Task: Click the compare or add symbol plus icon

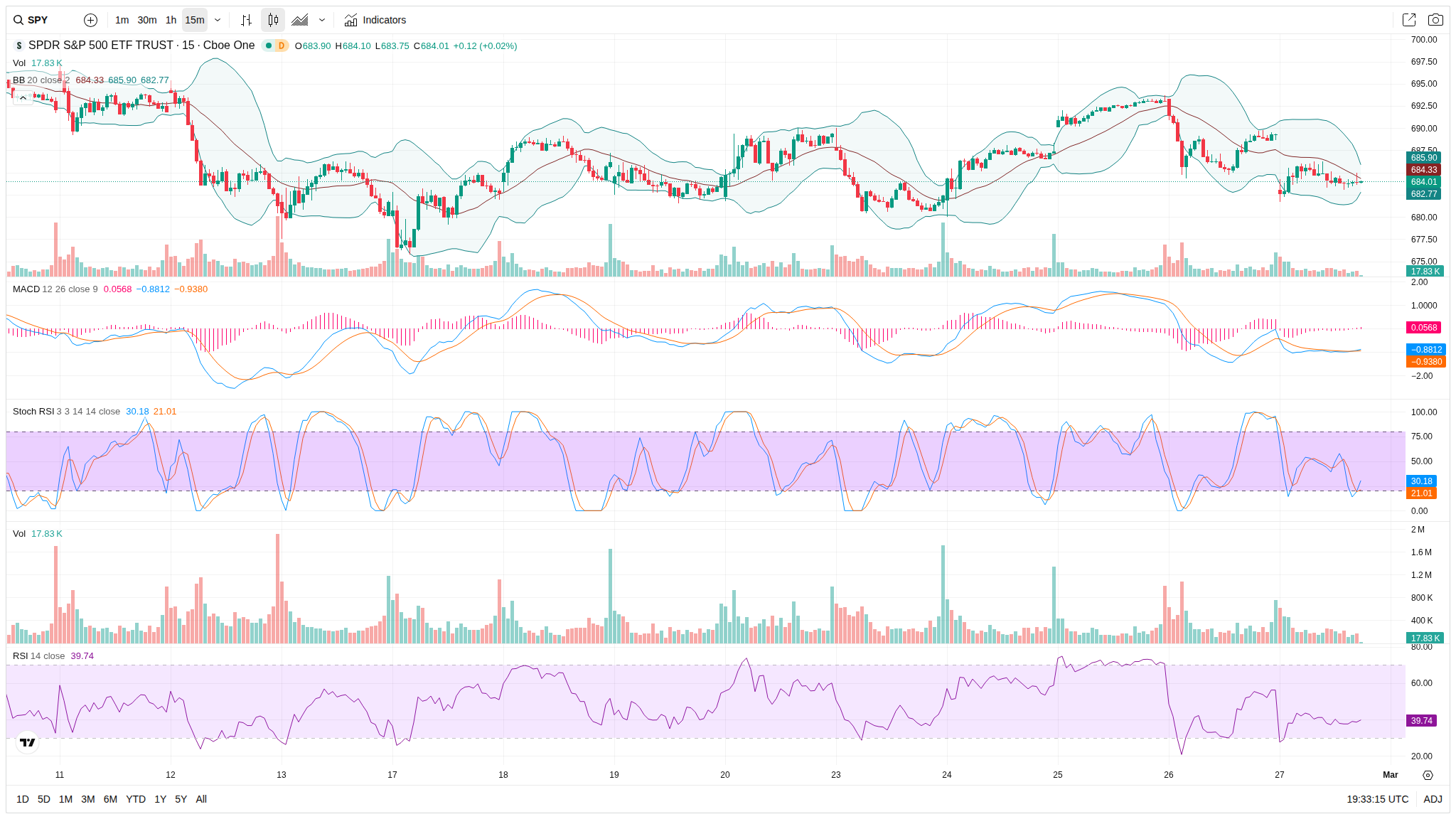Action: [x=90, y=20]
